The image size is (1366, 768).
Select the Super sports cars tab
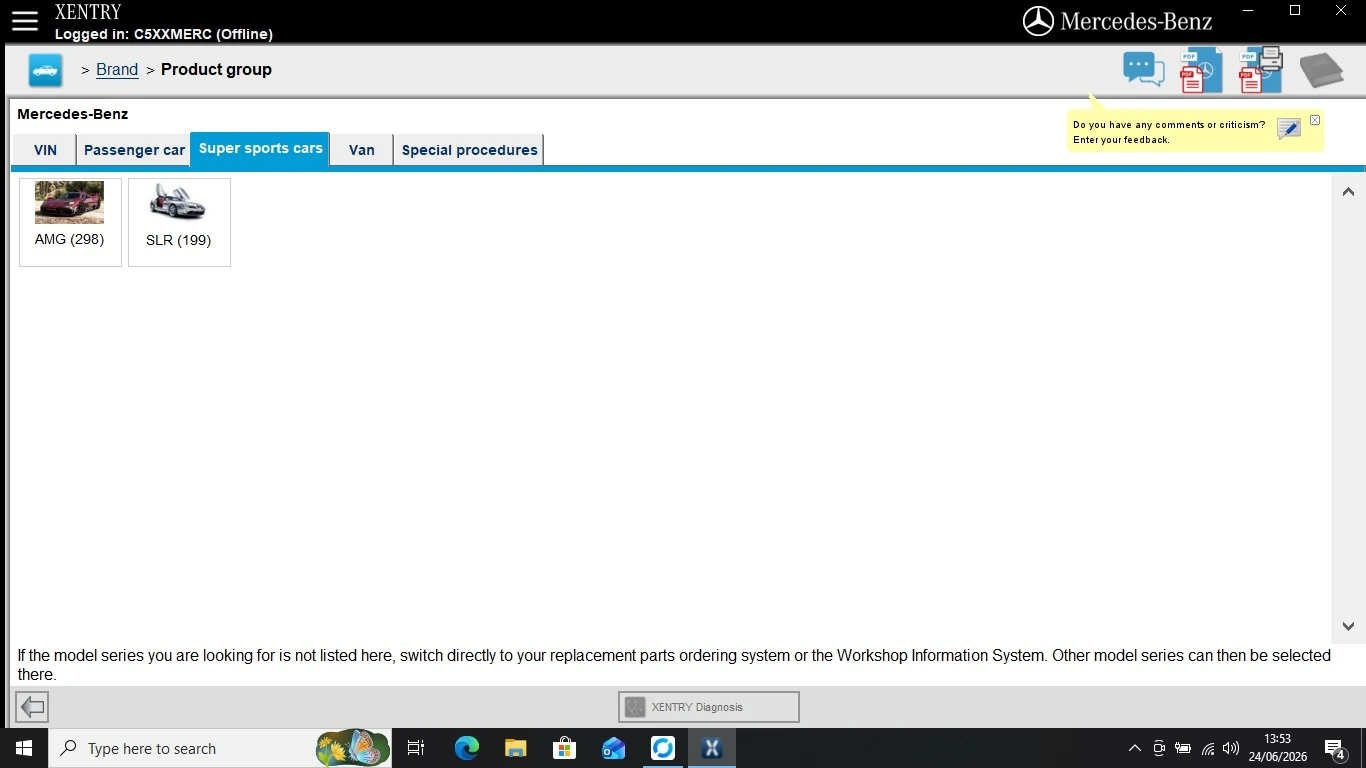[260, 148]
